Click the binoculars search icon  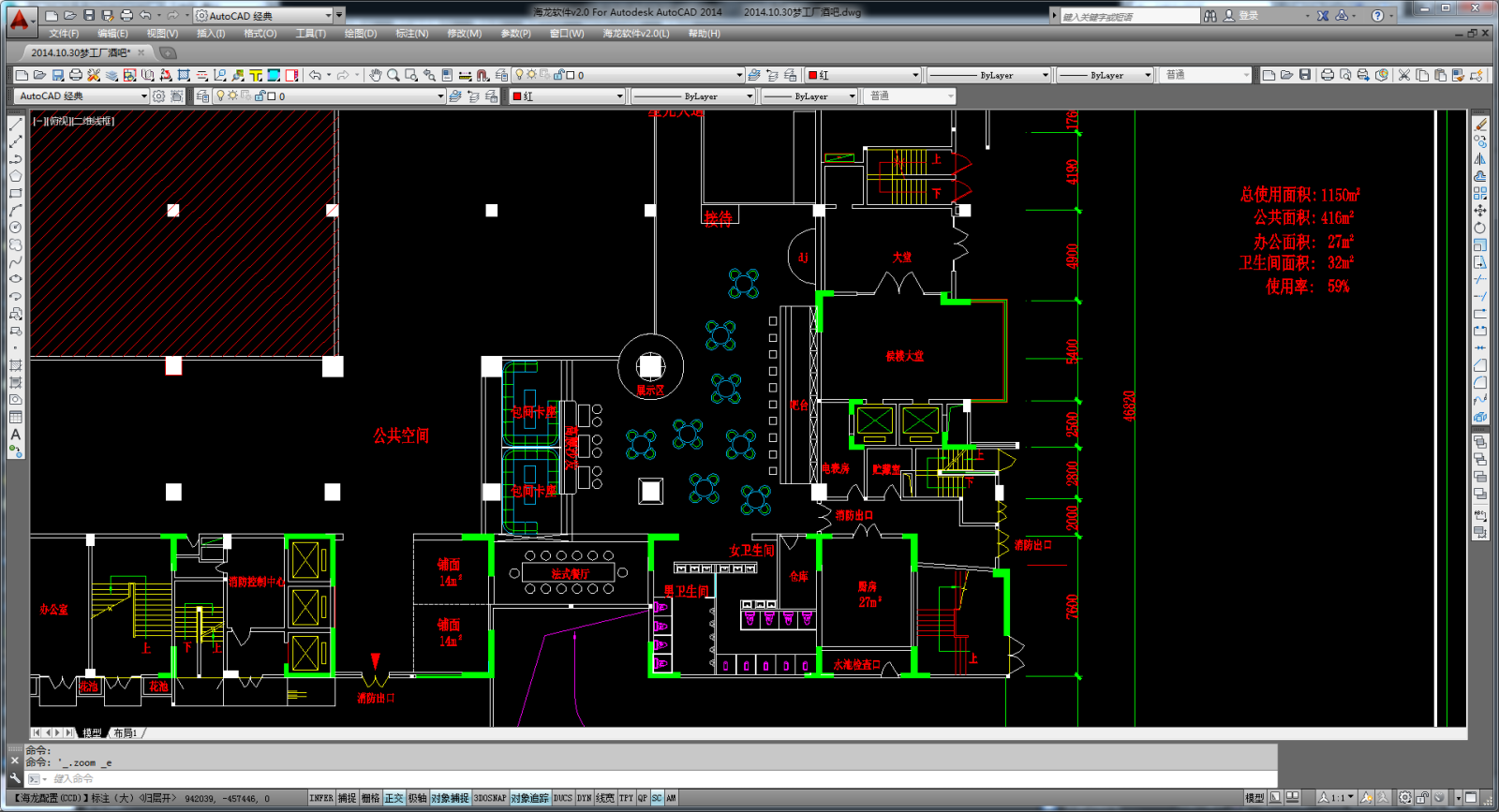tap(1210, 16)
